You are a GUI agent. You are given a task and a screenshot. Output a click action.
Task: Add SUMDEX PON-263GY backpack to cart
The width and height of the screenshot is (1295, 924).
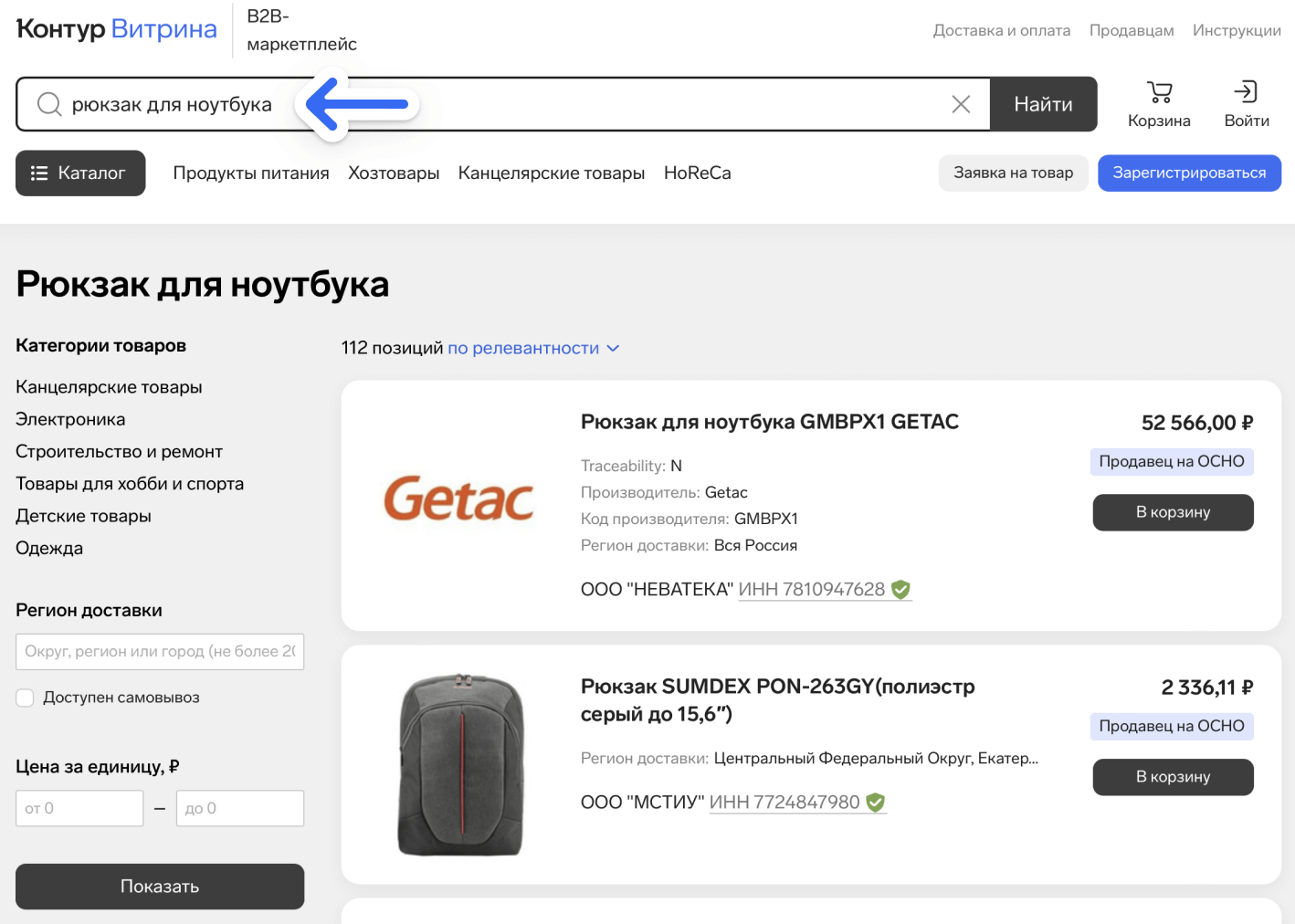1174,777
